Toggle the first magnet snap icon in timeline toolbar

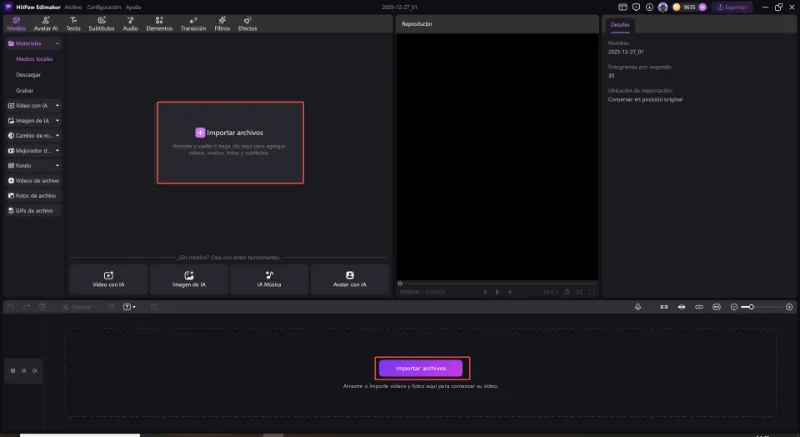(664, 307)
